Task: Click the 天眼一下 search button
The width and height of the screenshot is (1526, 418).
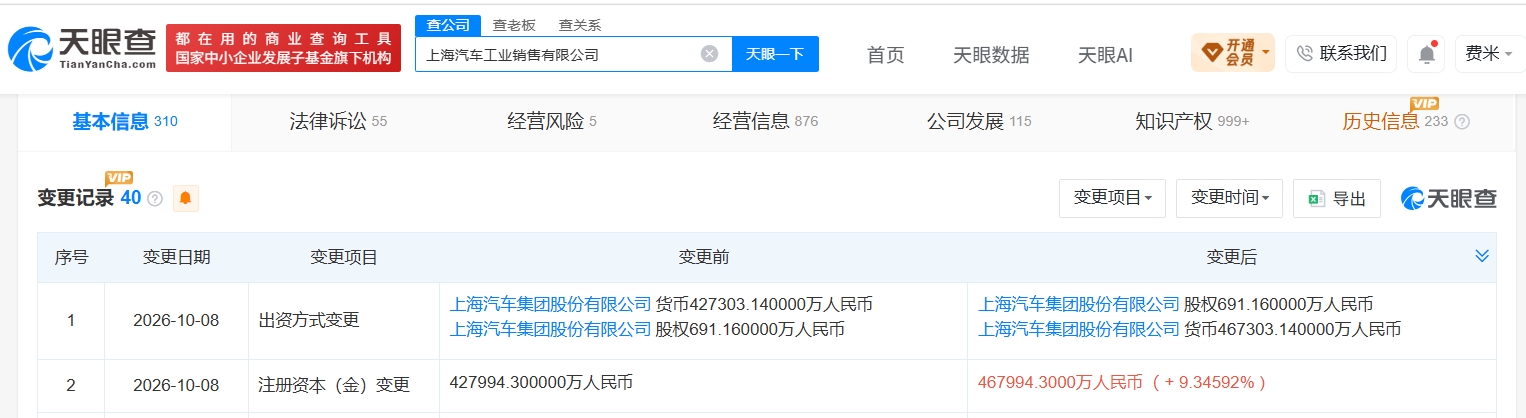Action: (775, 54)
